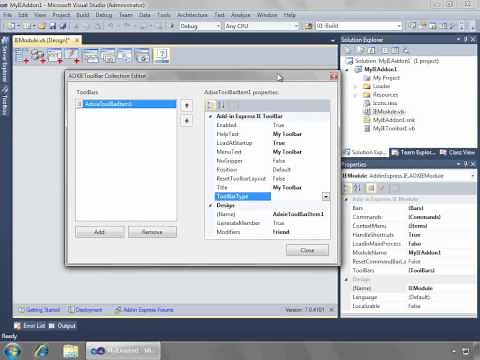Select the MenuText property row in dialog

[268, 152]
